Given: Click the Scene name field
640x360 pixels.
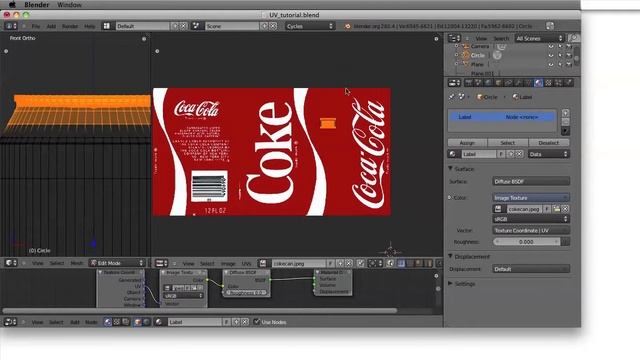Looking at the screenshot, I should pyautogui.click(x=231, y=26).
